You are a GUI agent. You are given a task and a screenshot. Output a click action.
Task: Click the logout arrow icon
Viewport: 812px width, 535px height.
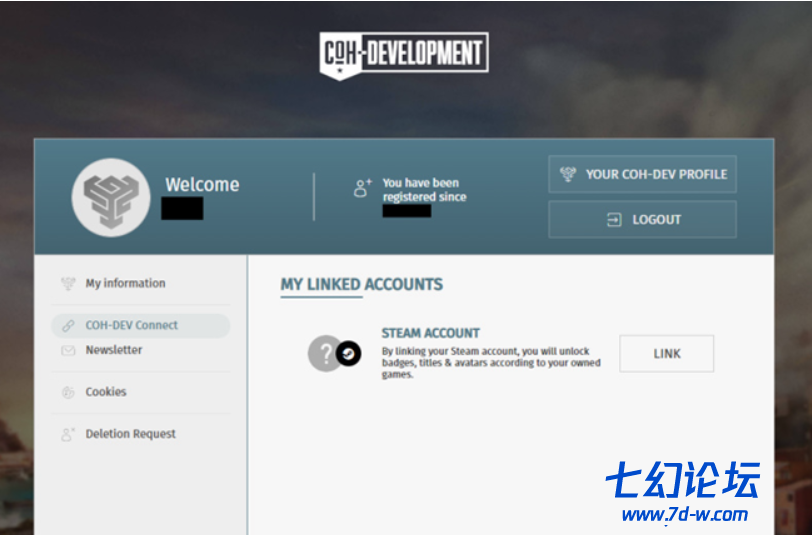614,220
